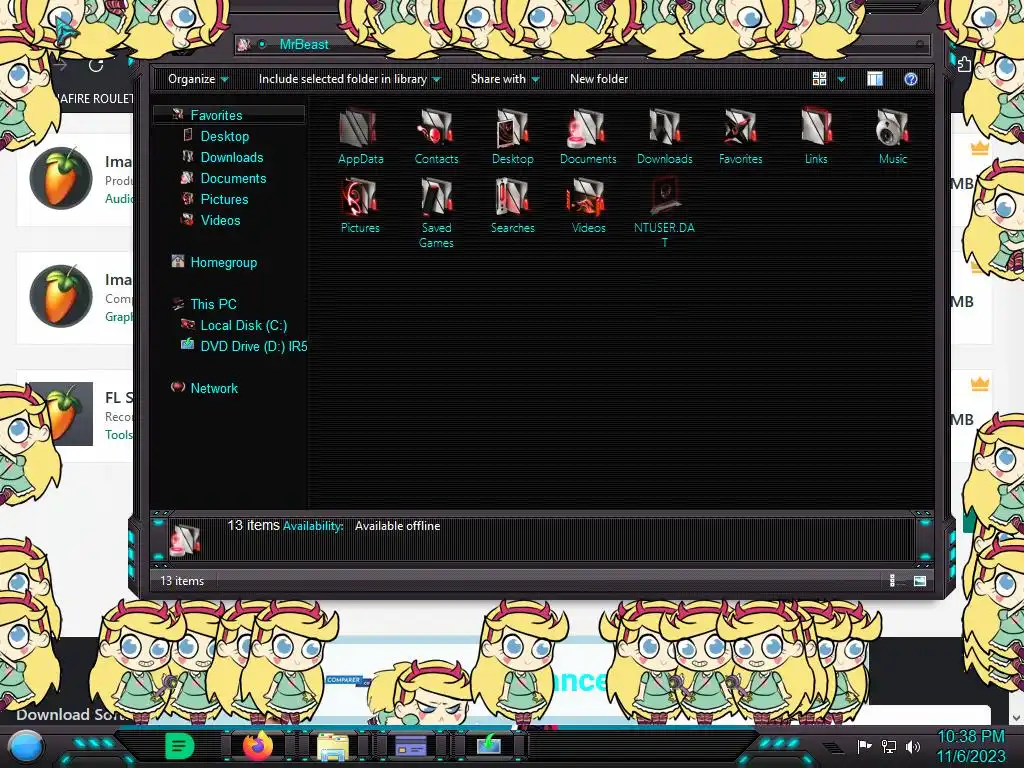1024x768 pixels.
Task: Click the Help question mark icon
Action: tap(910, 79)
